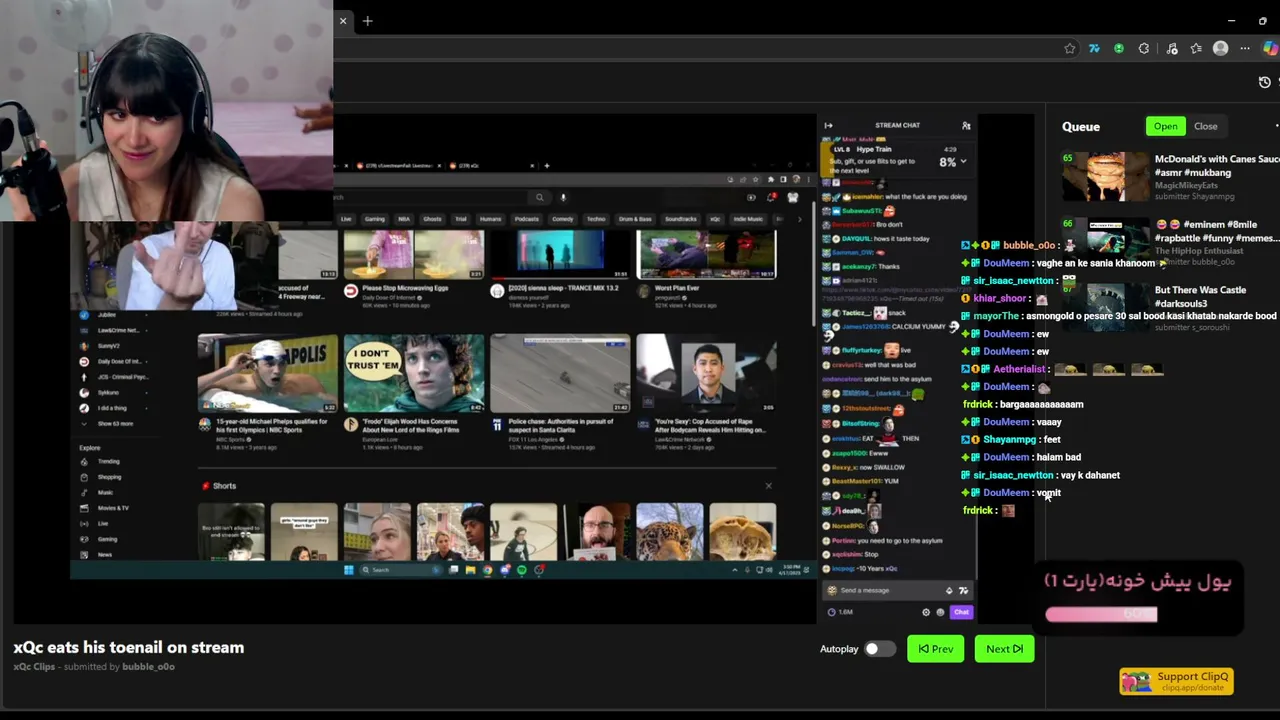The height and width of the screenshot is (720, 1280).
Task: Select the Podcasts category chip on YouTube
Action: point(526,219)
